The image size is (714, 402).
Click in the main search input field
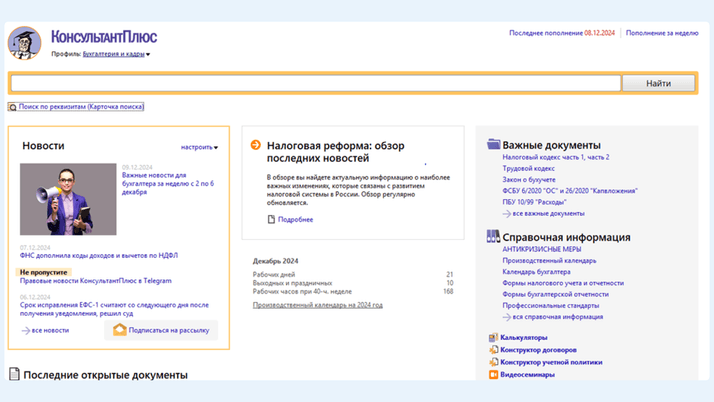coord(315,84)
